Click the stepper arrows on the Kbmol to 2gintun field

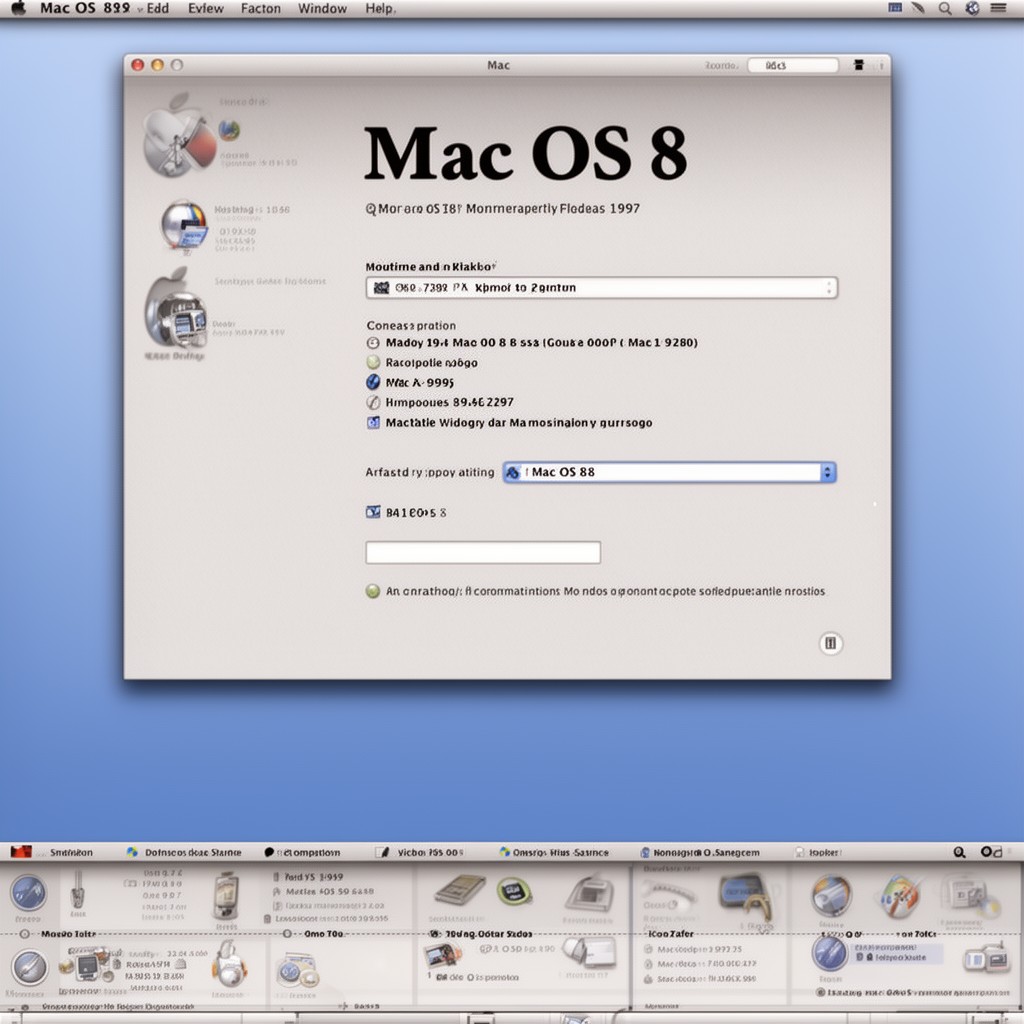click(x=829, y=288)
